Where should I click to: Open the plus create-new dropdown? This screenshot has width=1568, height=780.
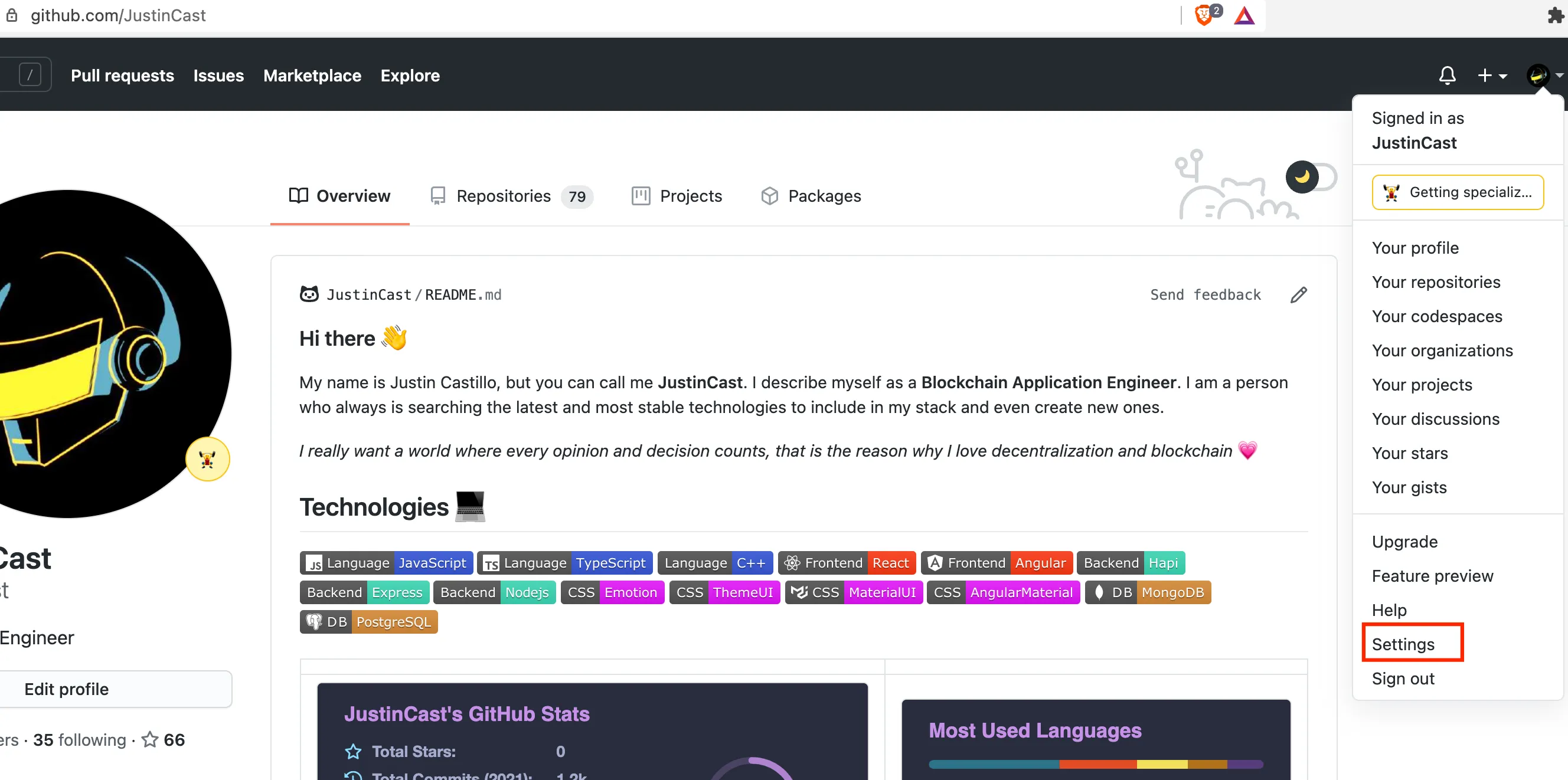click(1491, 76)
